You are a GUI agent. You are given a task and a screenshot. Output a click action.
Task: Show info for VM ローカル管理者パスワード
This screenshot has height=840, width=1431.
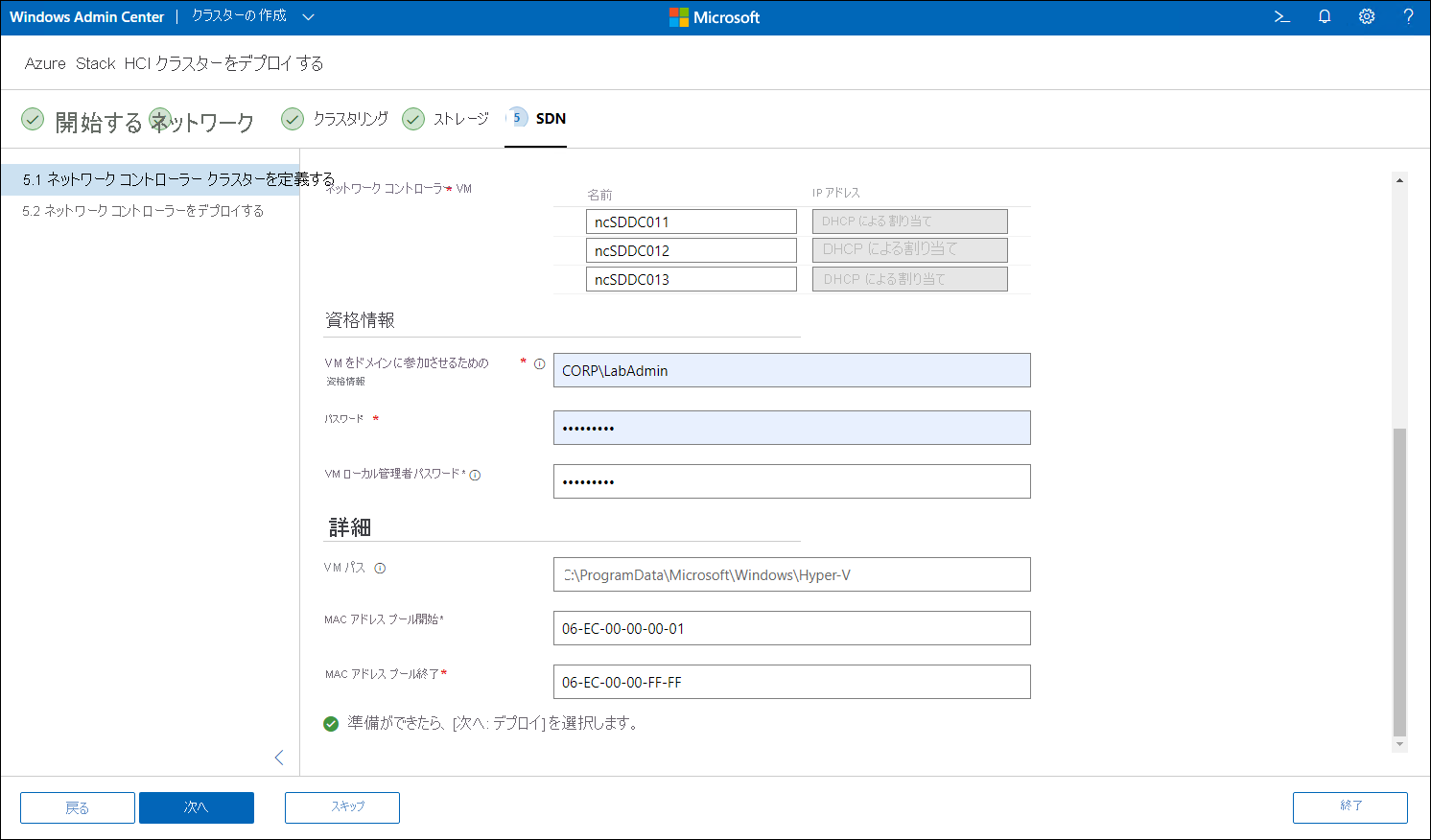pos(475,475)
